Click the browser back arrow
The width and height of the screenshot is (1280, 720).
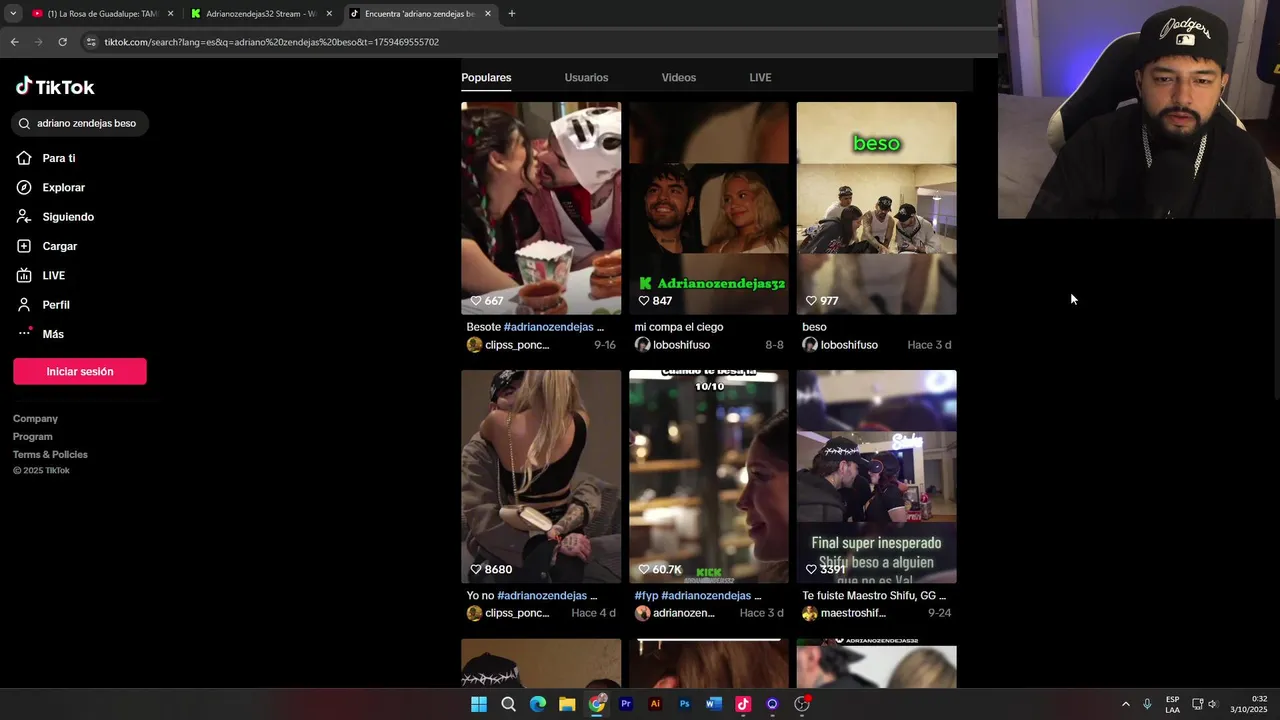point(14,42)
